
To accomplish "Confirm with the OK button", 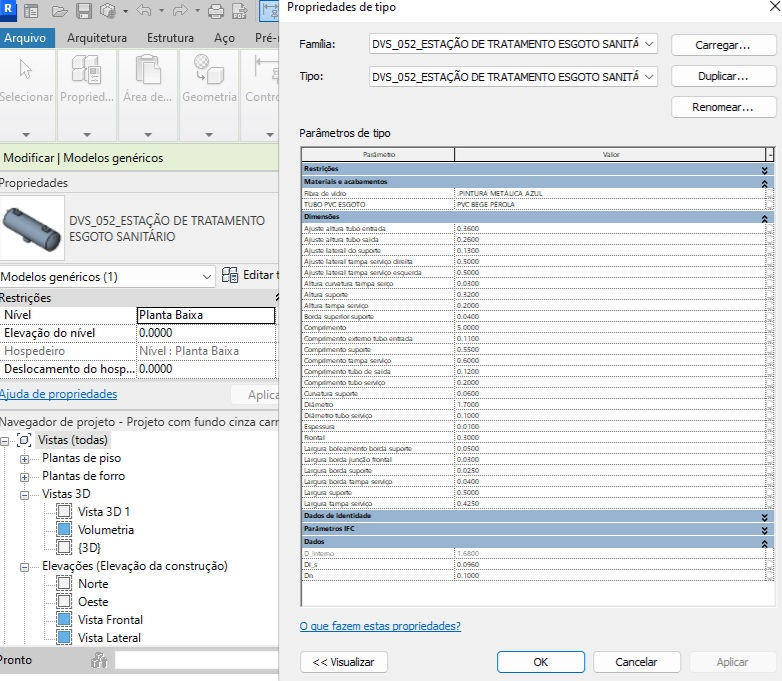I will point(541,662).
